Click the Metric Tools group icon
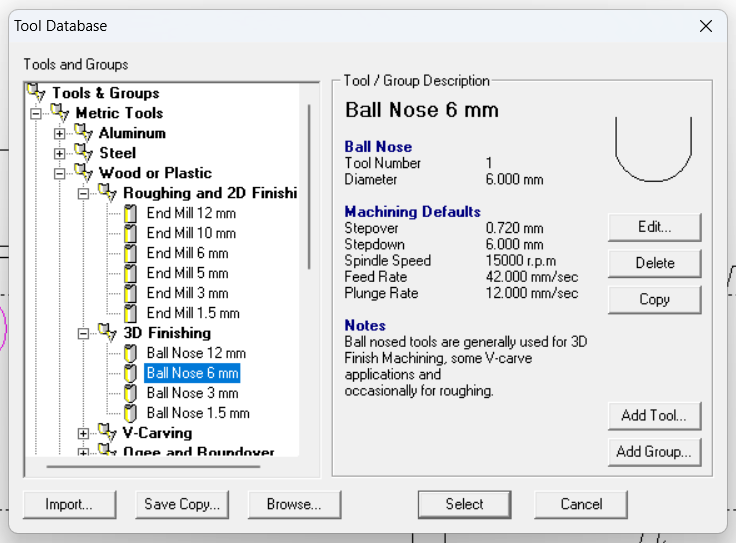Screen dimensions: 736x543 [x=60, y=112]
